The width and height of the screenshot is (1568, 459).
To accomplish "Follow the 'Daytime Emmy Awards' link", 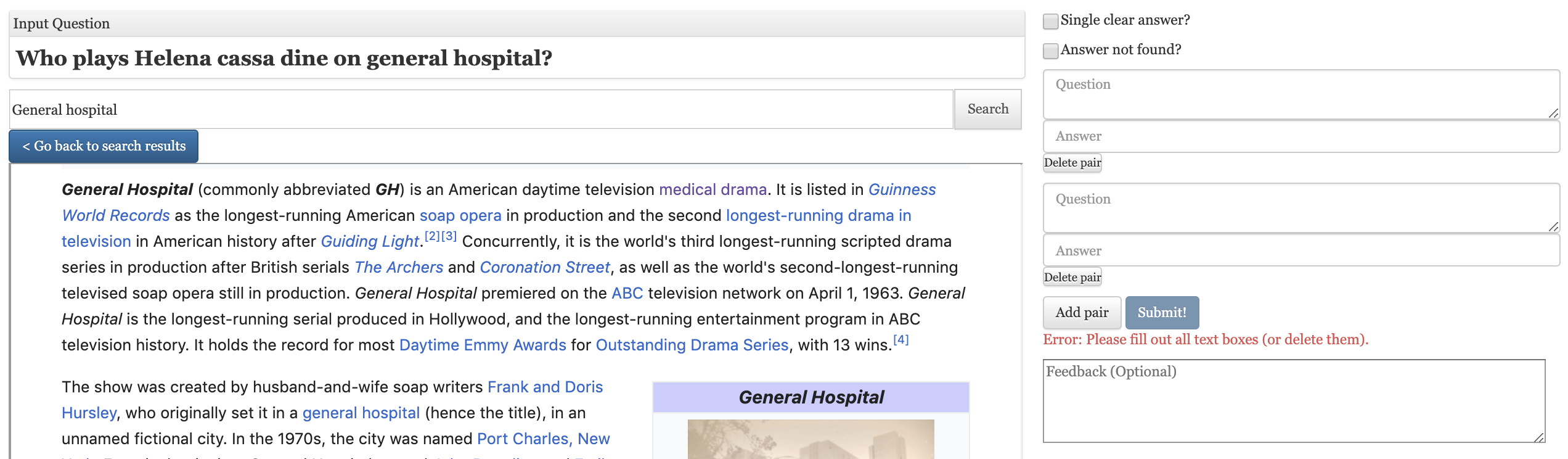I will (483, 345).
